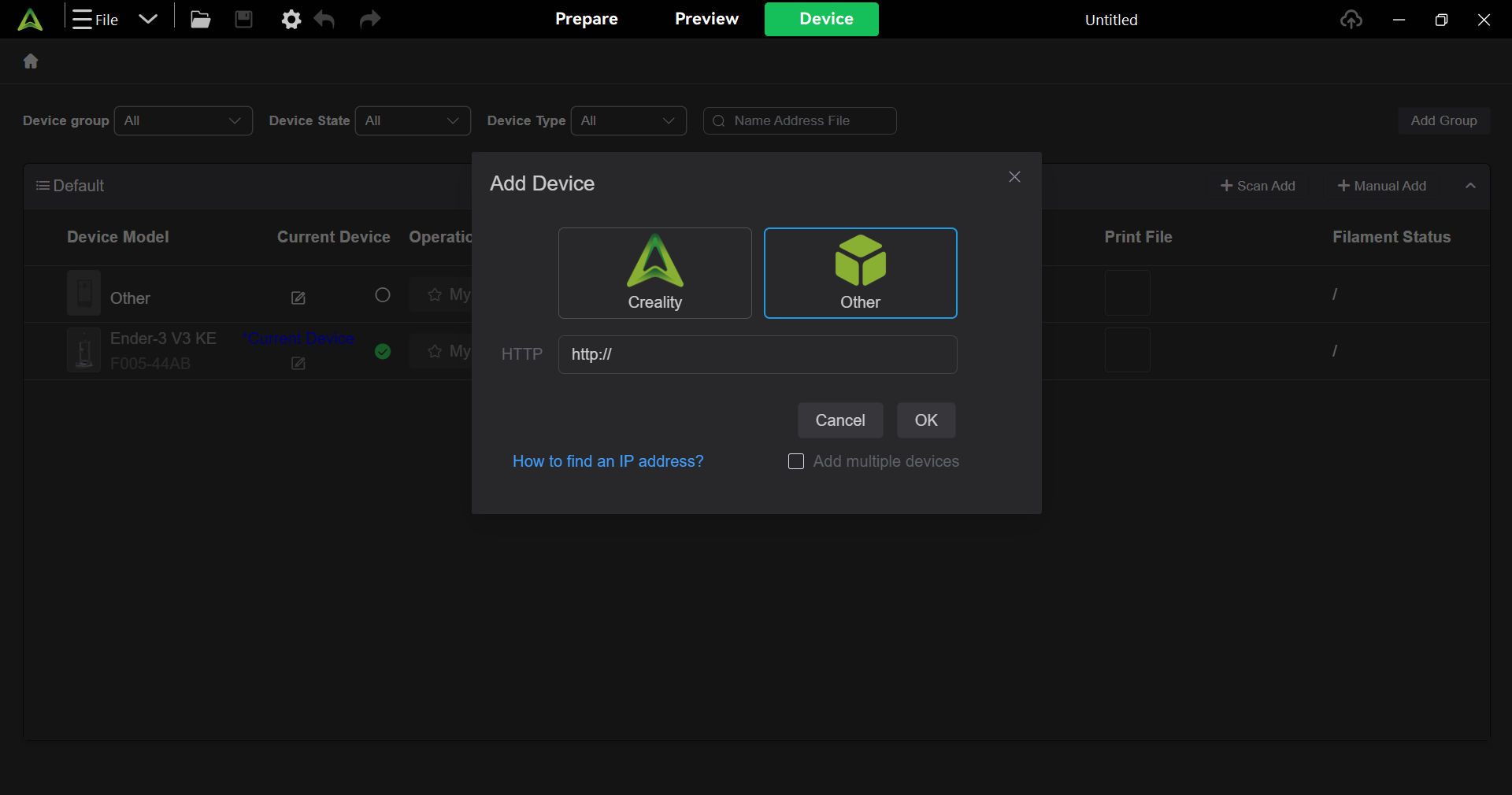Save the project with the floppy disk icon
Viewport: 1512px width, 795px height.
click(244, 19)
